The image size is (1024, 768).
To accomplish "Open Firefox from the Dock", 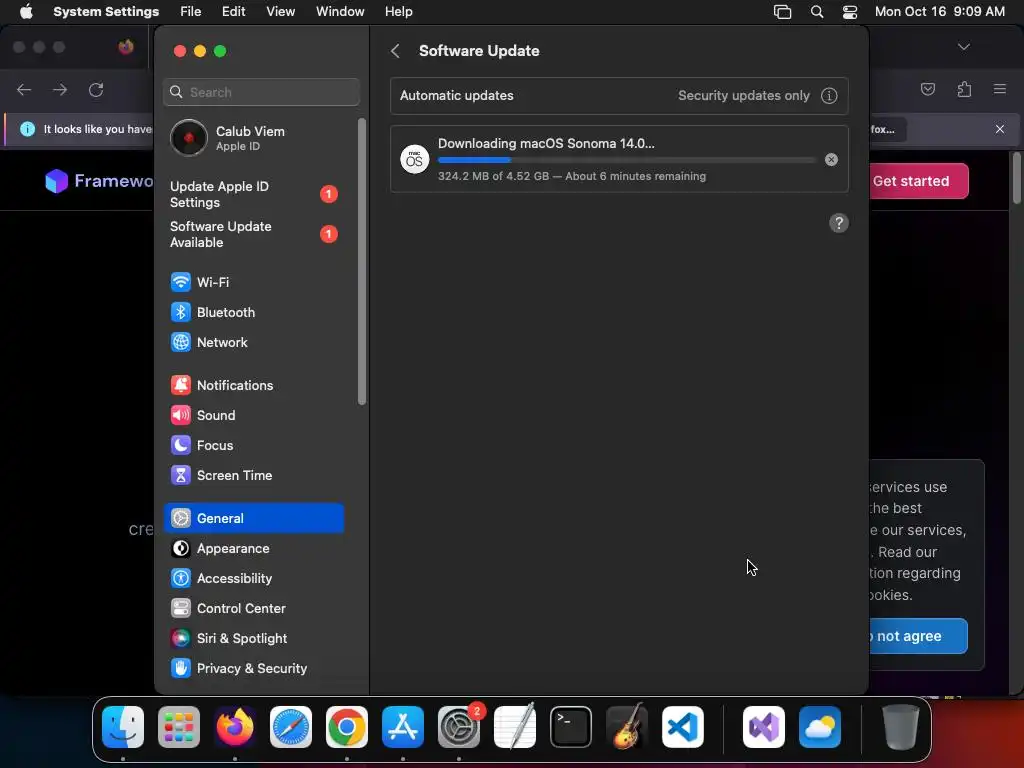I will (x=234, y=727).
